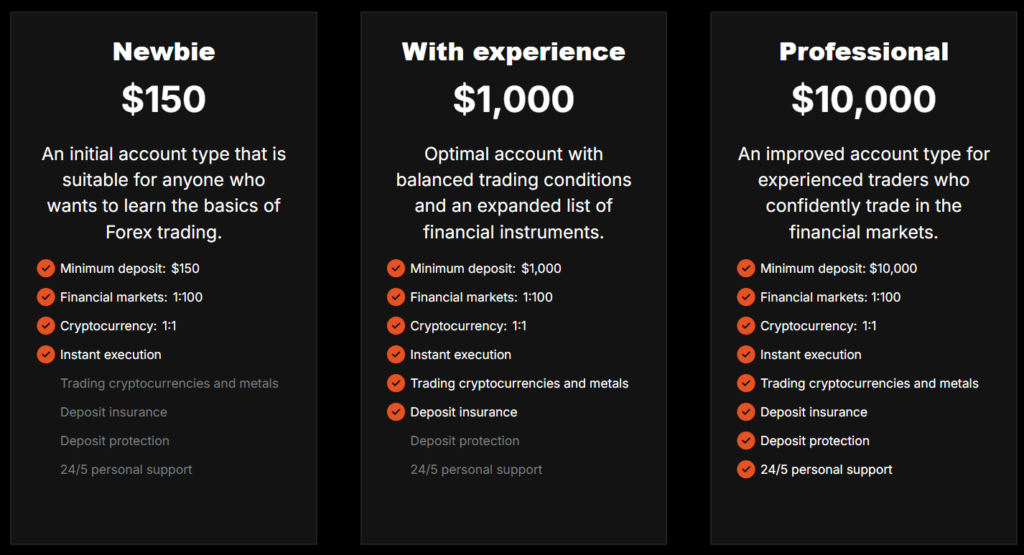Click Professional Financial markets checkmark icon
Viewport: 1024px width, 555px height.
point(746,297)
